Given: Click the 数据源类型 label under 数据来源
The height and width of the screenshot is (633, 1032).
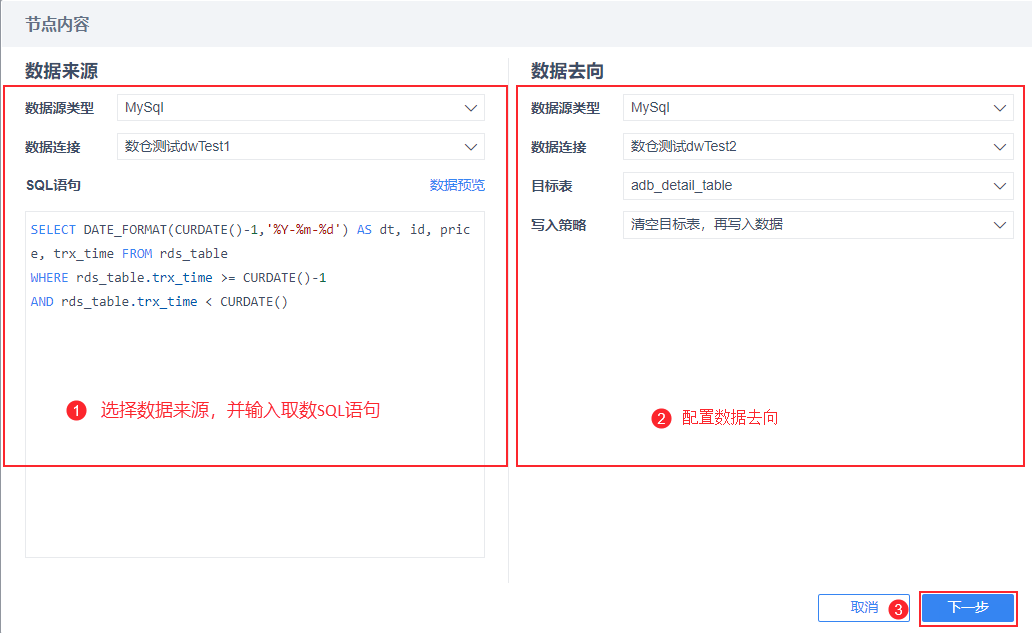Looking at the screenshot, I should (59, 108).
